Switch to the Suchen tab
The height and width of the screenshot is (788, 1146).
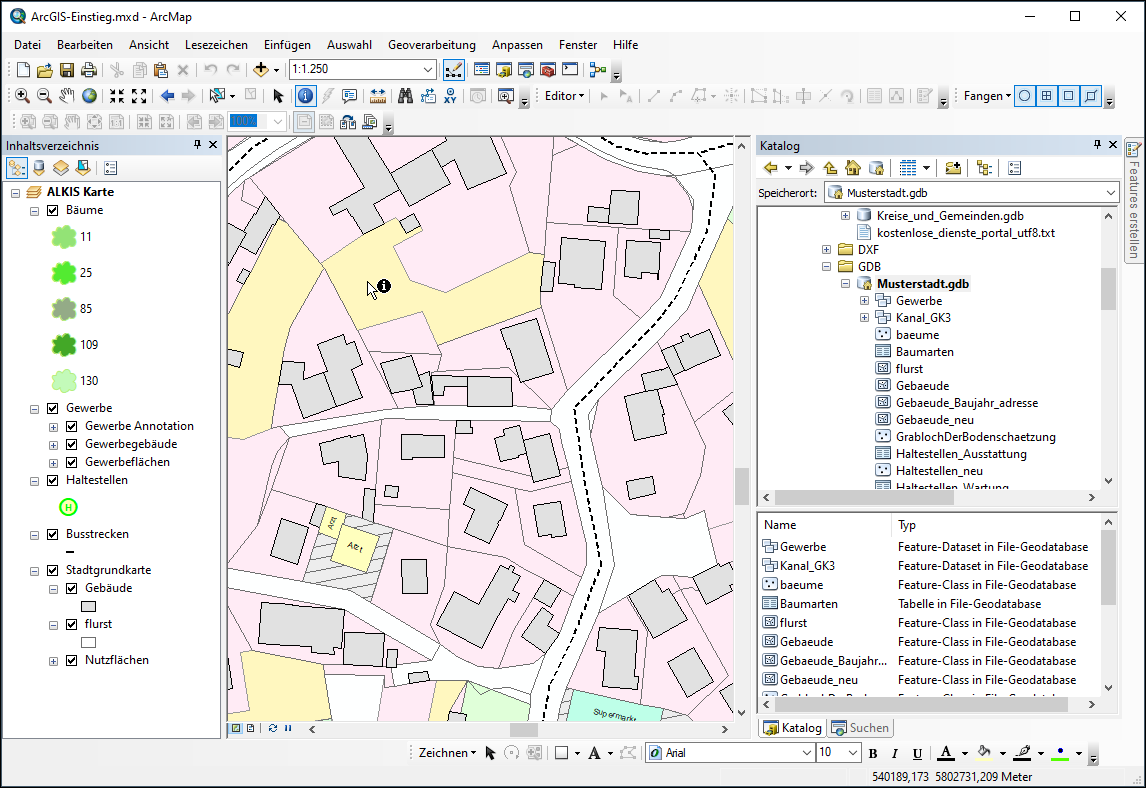point(861,727)
